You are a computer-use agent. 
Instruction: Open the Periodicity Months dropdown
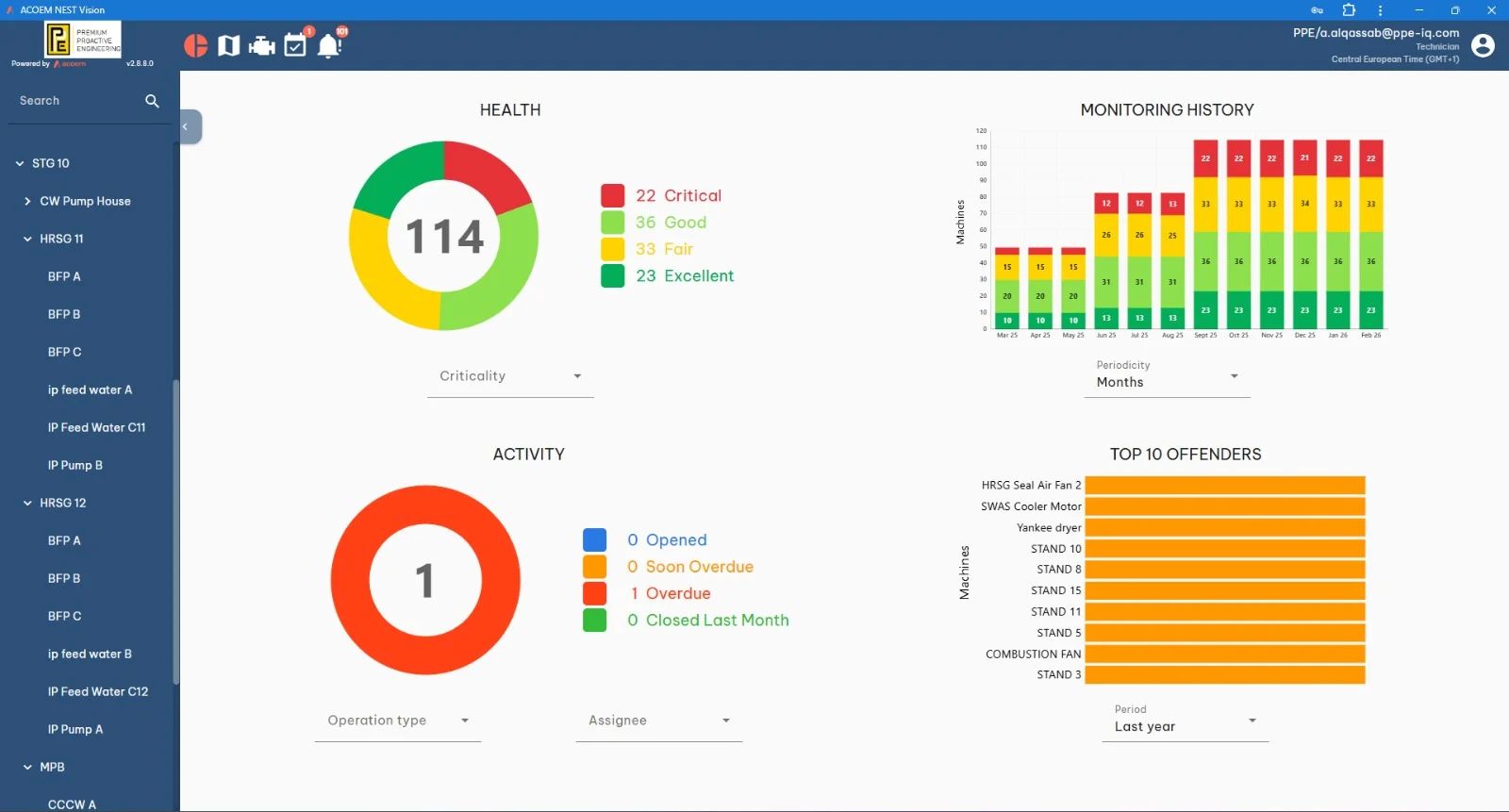tap(1167, 375)
